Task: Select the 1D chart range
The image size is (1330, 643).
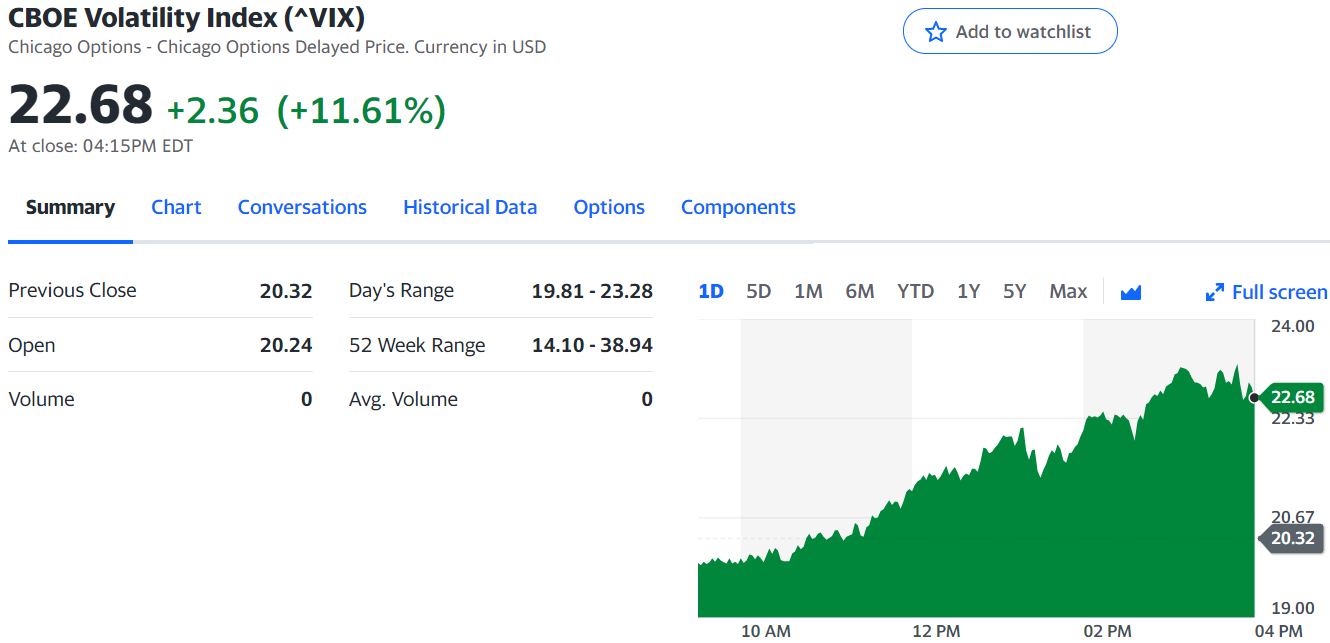Action: tap(711, 292)
